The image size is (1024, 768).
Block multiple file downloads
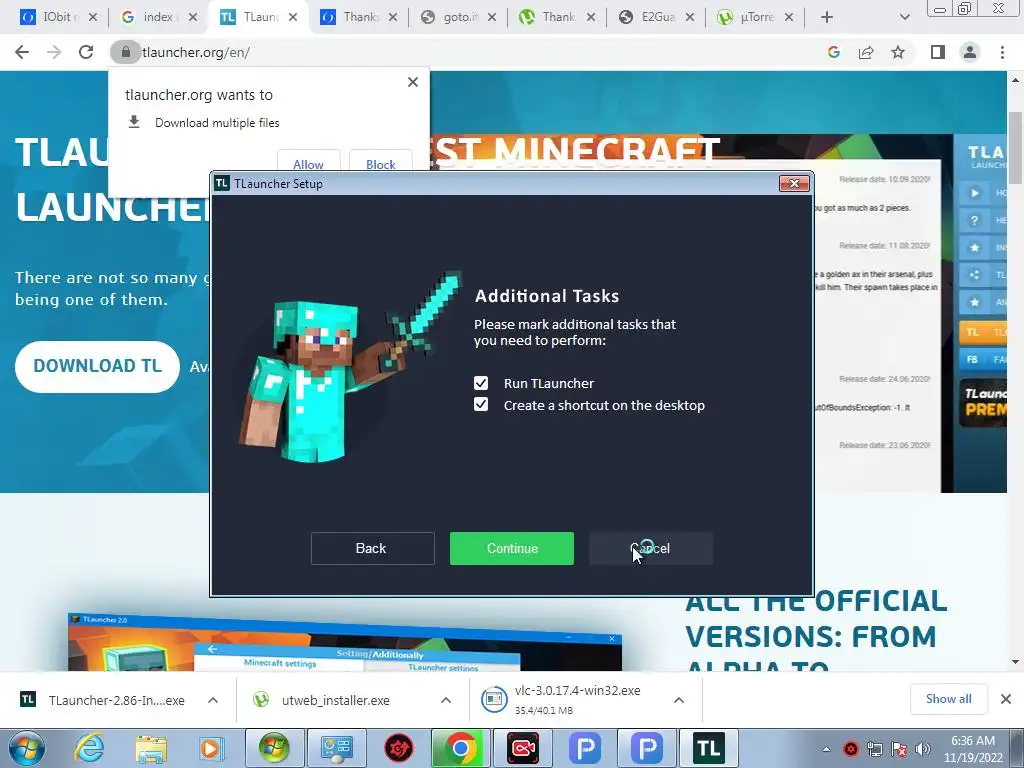(x=380, y=164)
